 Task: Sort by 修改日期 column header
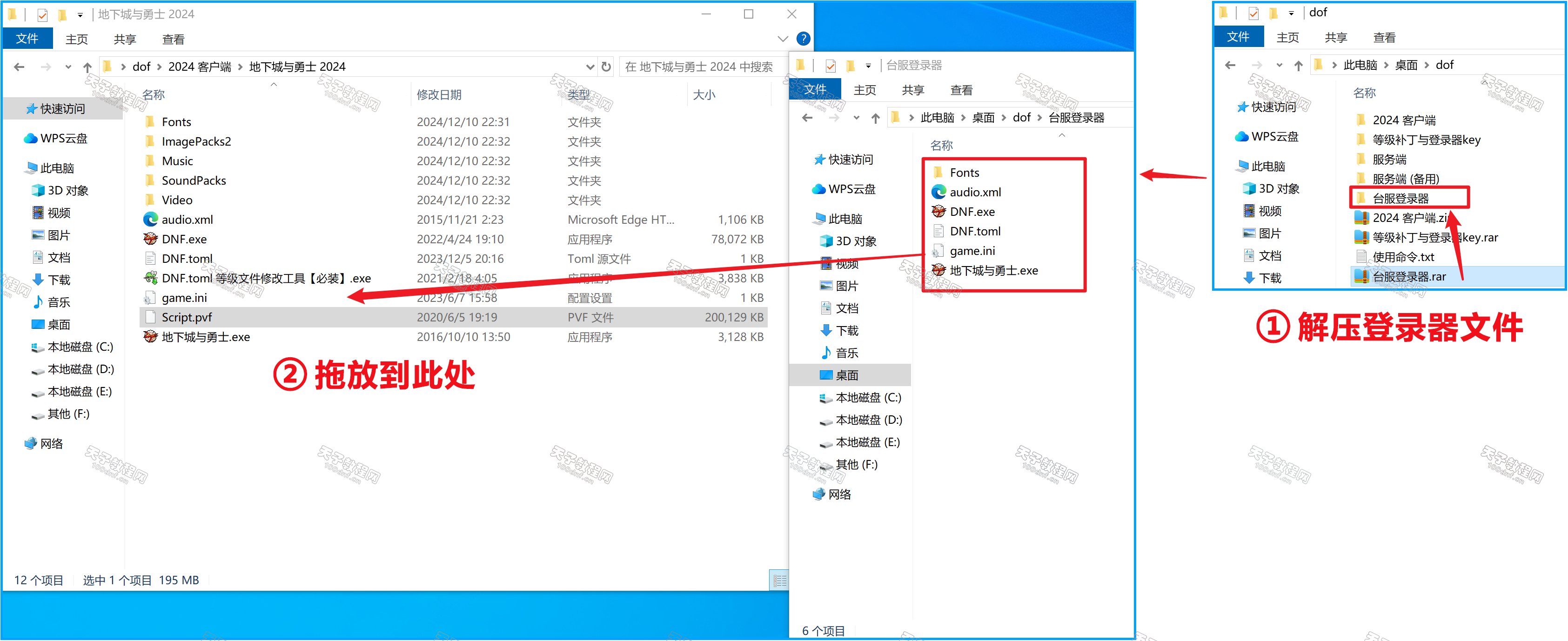[x=439, y=95]
